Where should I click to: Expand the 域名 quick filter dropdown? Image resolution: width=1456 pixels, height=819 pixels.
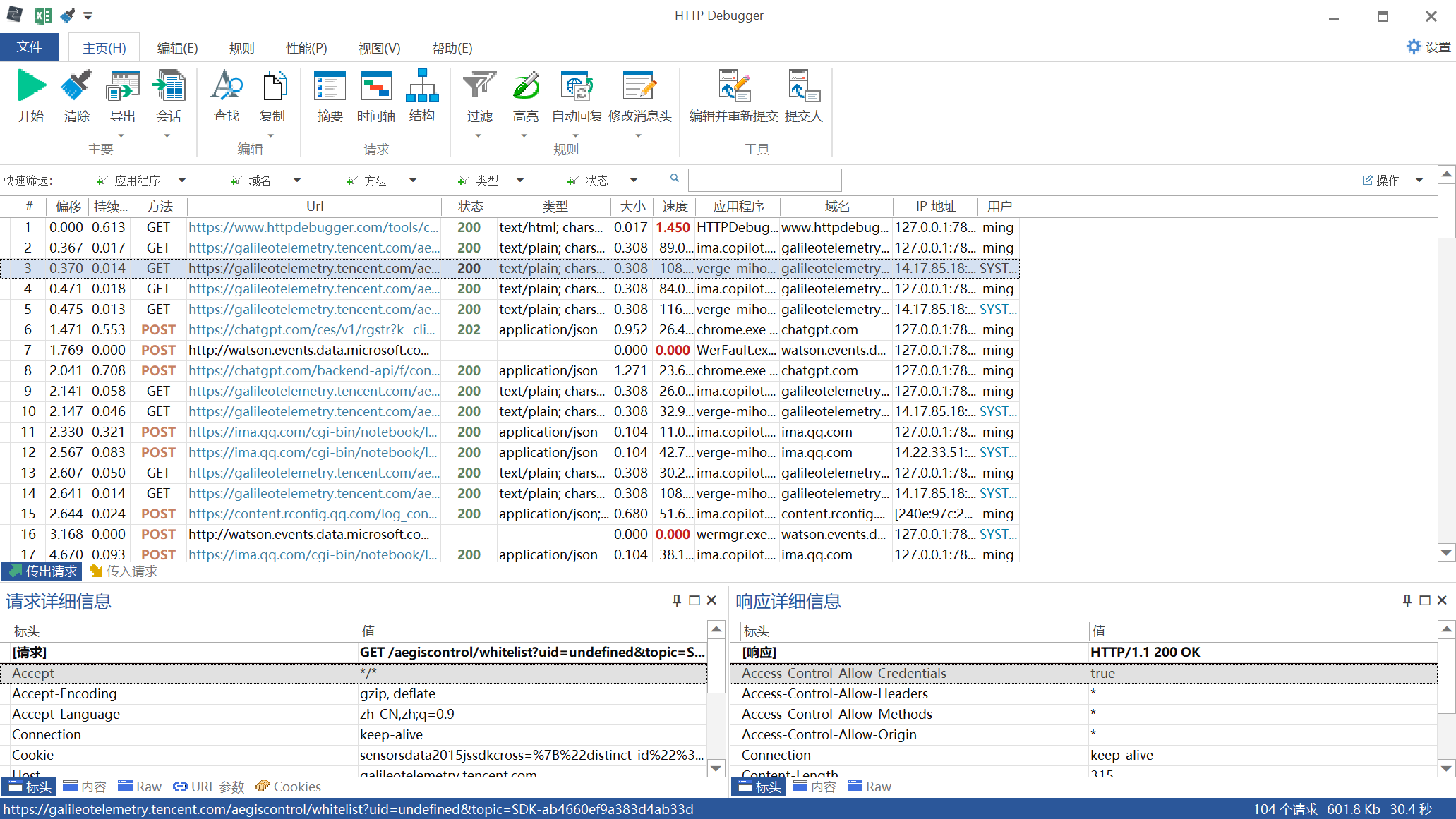tap(297, 181)
